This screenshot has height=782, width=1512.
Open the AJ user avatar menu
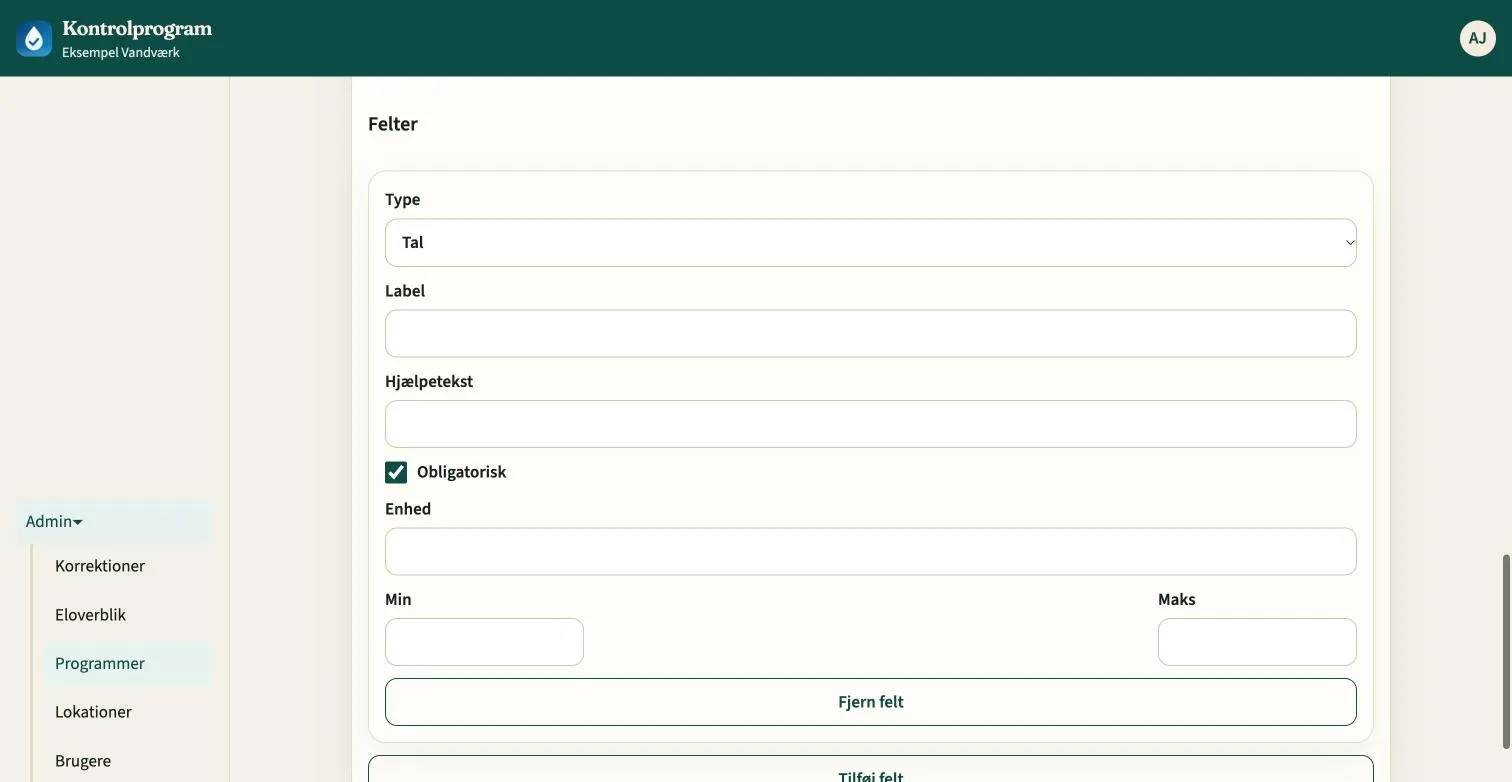coord(1477,38)
